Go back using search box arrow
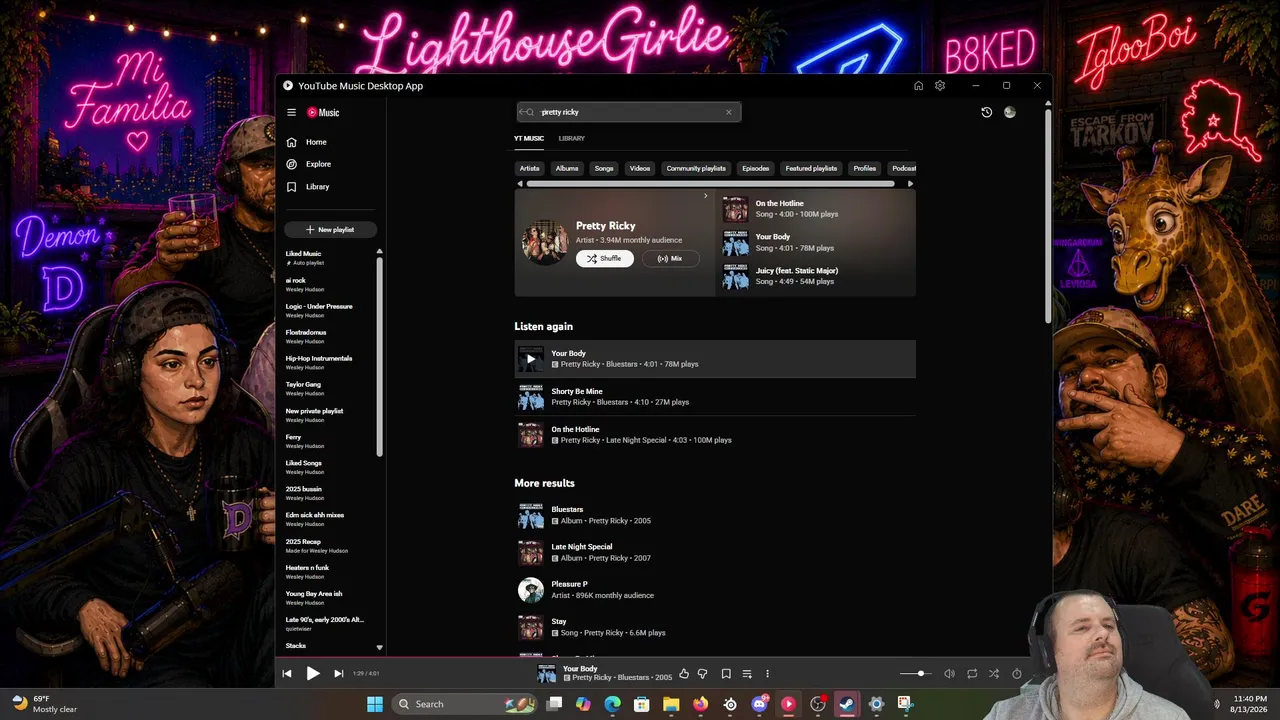Image resolution: width=1280 pixels, height=720 pixels. click(x=523, y=112)
